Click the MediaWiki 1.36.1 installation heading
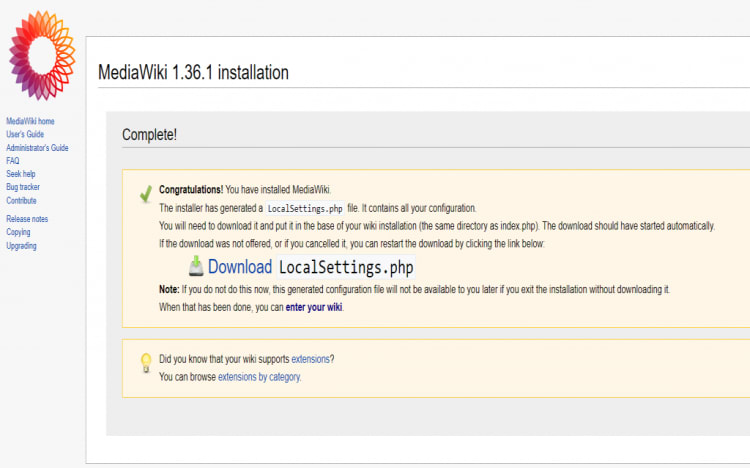The height and width of the screenshot is (468, 750). [193, 73]
